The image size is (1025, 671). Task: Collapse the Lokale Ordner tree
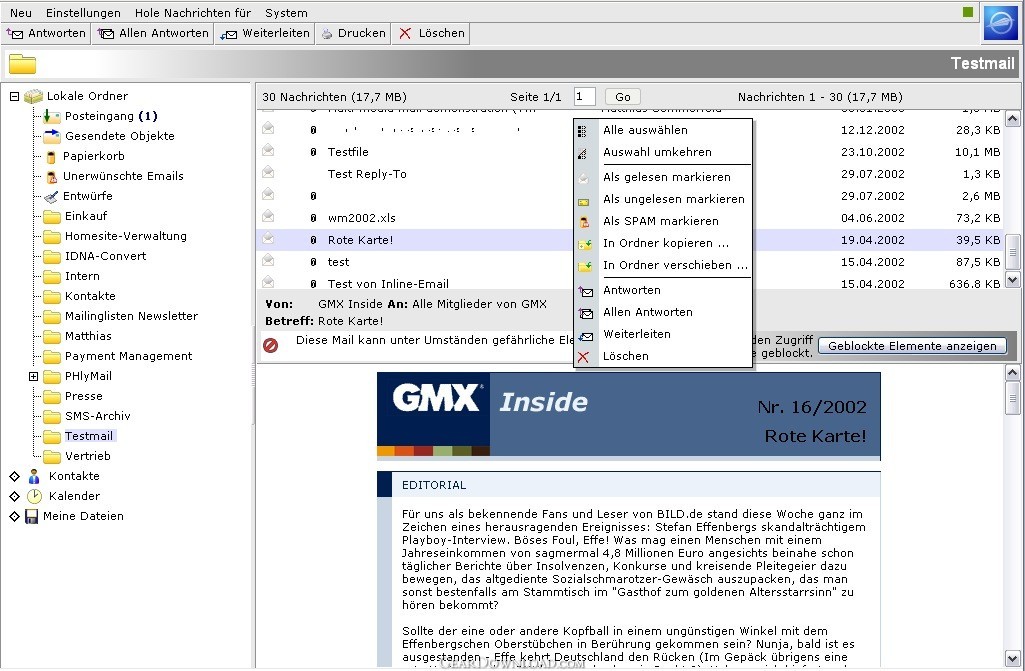click(14, 96)
